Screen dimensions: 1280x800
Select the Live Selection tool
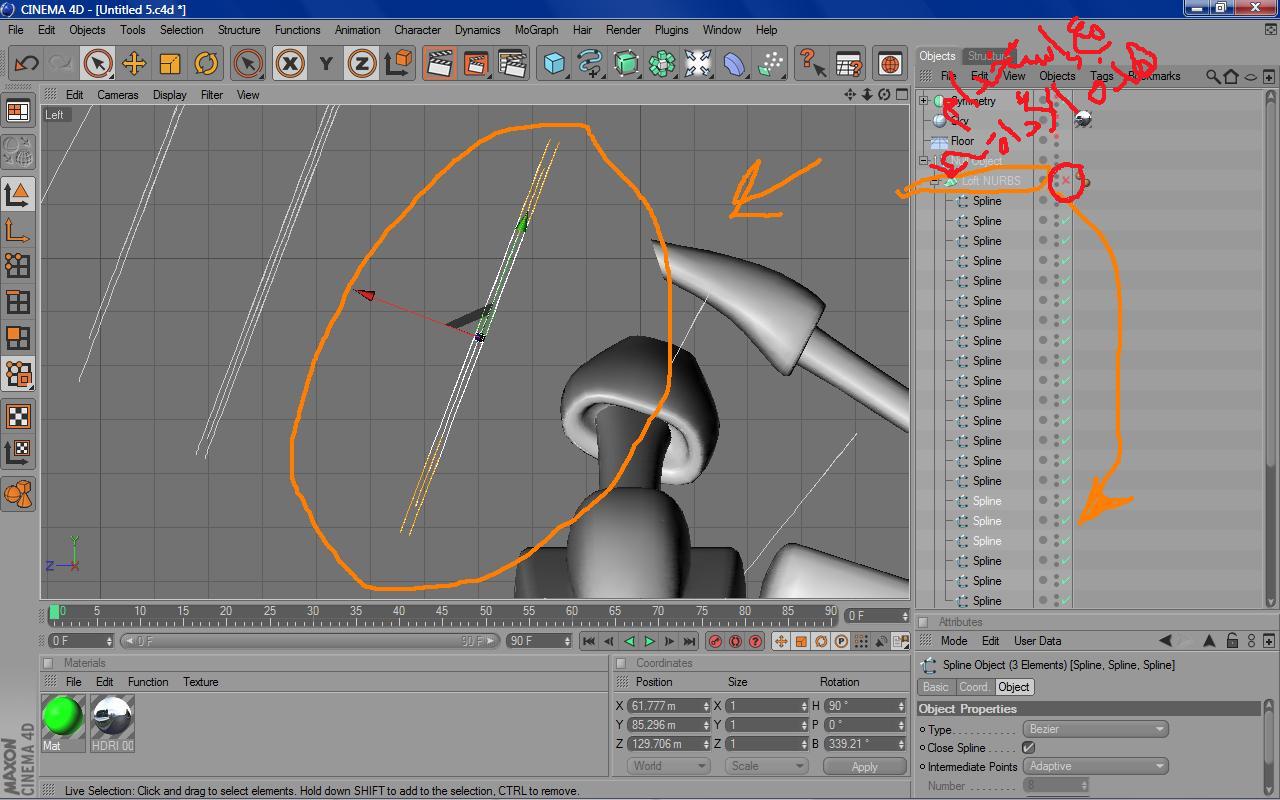point(98,63)
